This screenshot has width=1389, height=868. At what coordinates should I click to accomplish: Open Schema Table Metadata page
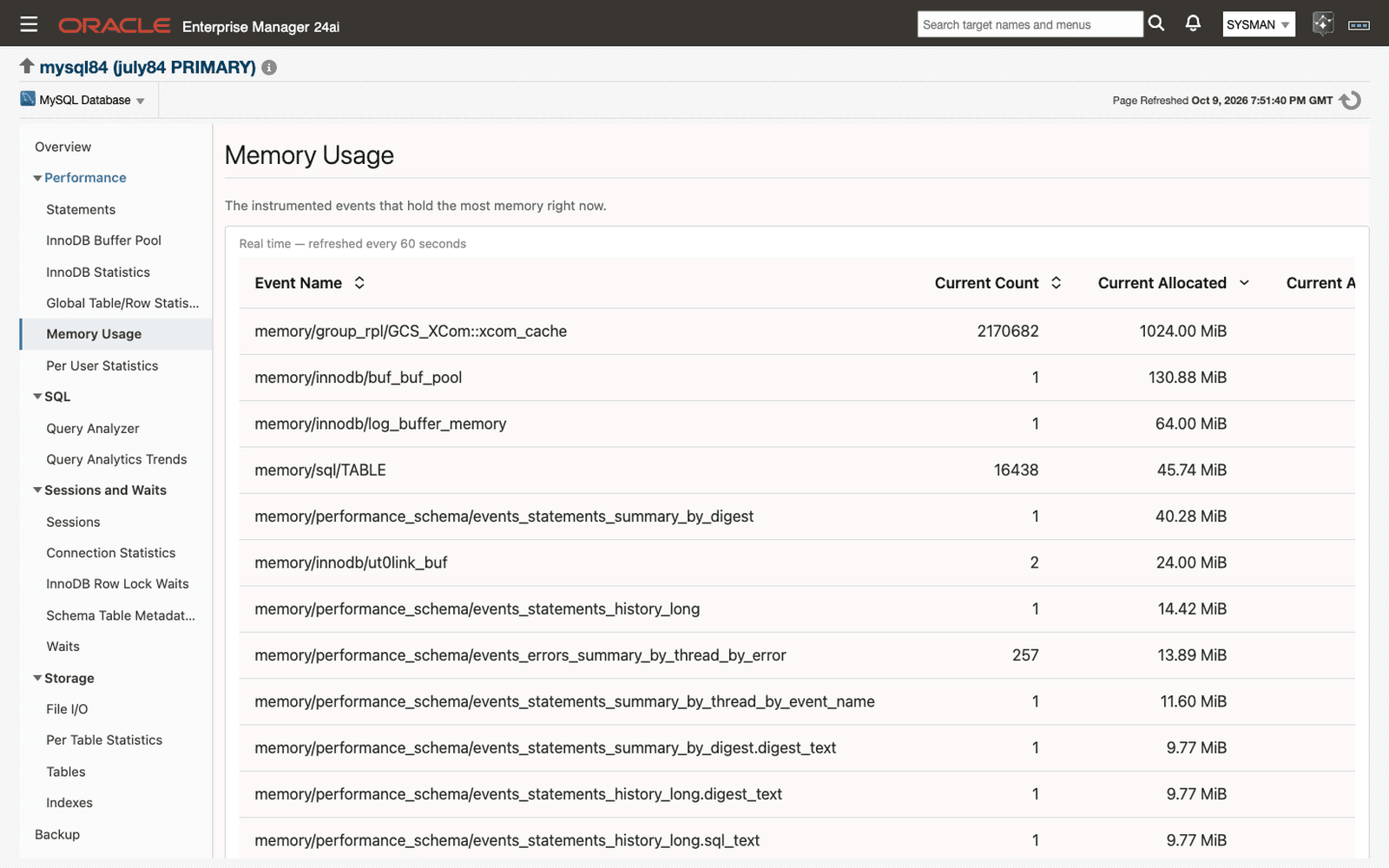pos(121,615)
